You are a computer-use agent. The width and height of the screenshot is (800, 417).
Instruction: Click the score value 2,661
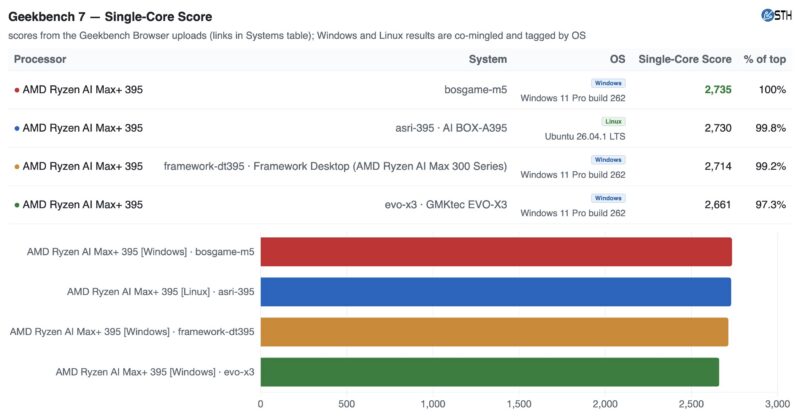[x=718, y=205]
